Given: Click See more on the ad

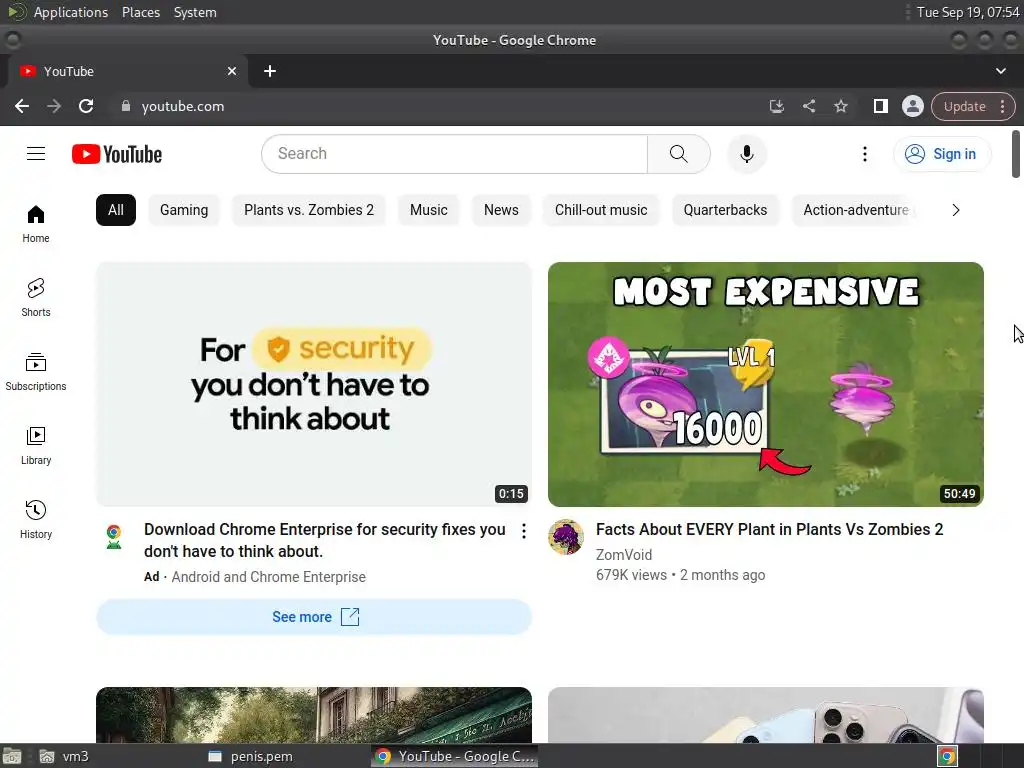Looking at the screenshot, I should (x=314, y=617).
